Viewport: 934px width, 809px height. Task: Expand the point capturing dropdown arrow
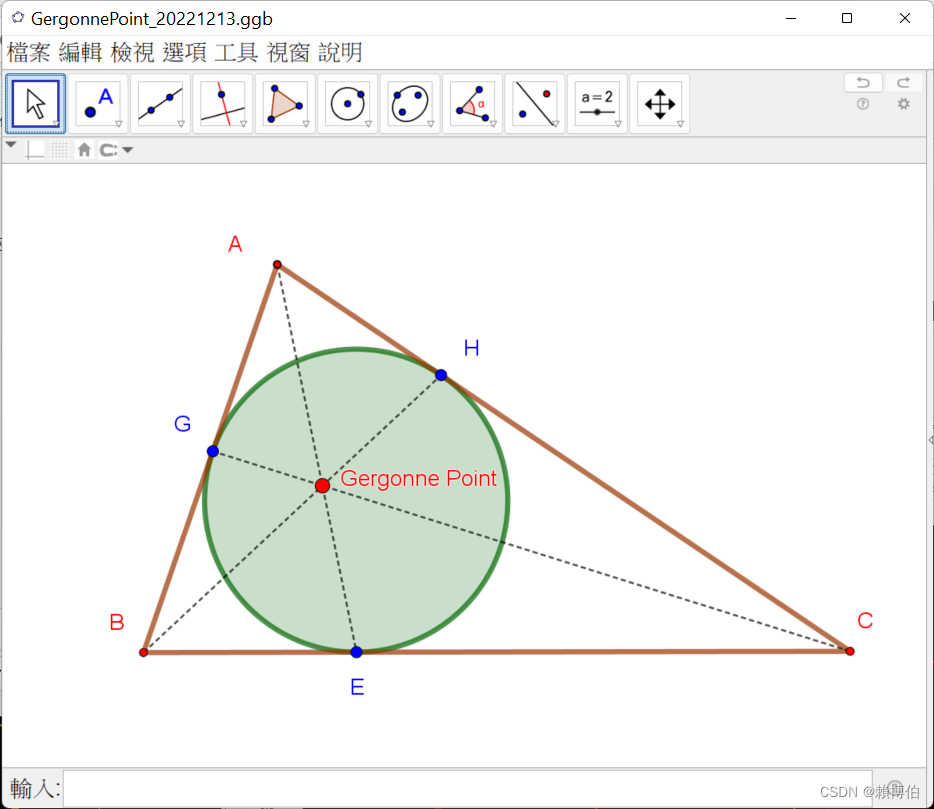point(127,149)
